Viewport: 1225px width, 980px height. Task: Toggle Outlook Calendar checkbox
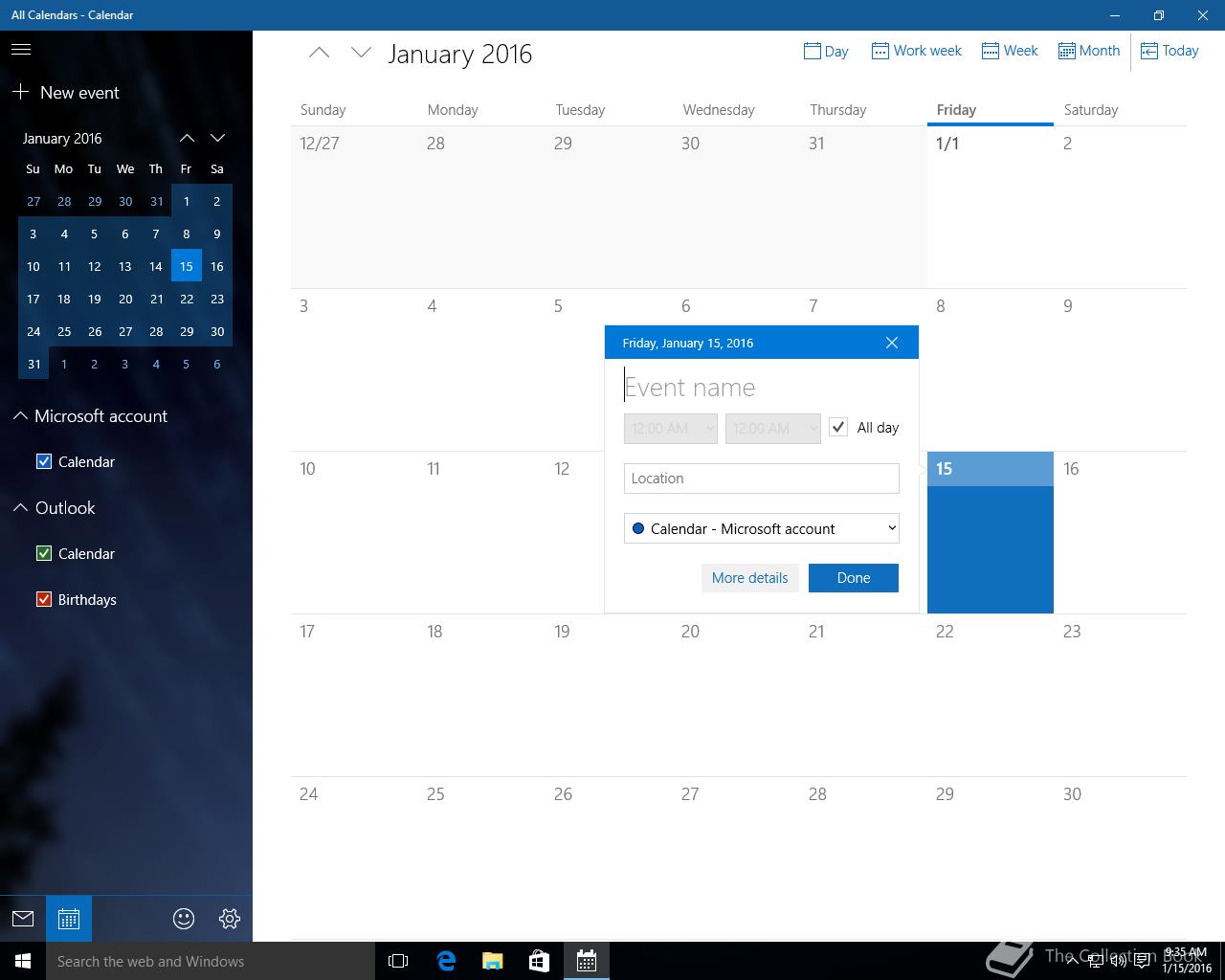click(44, 553)
